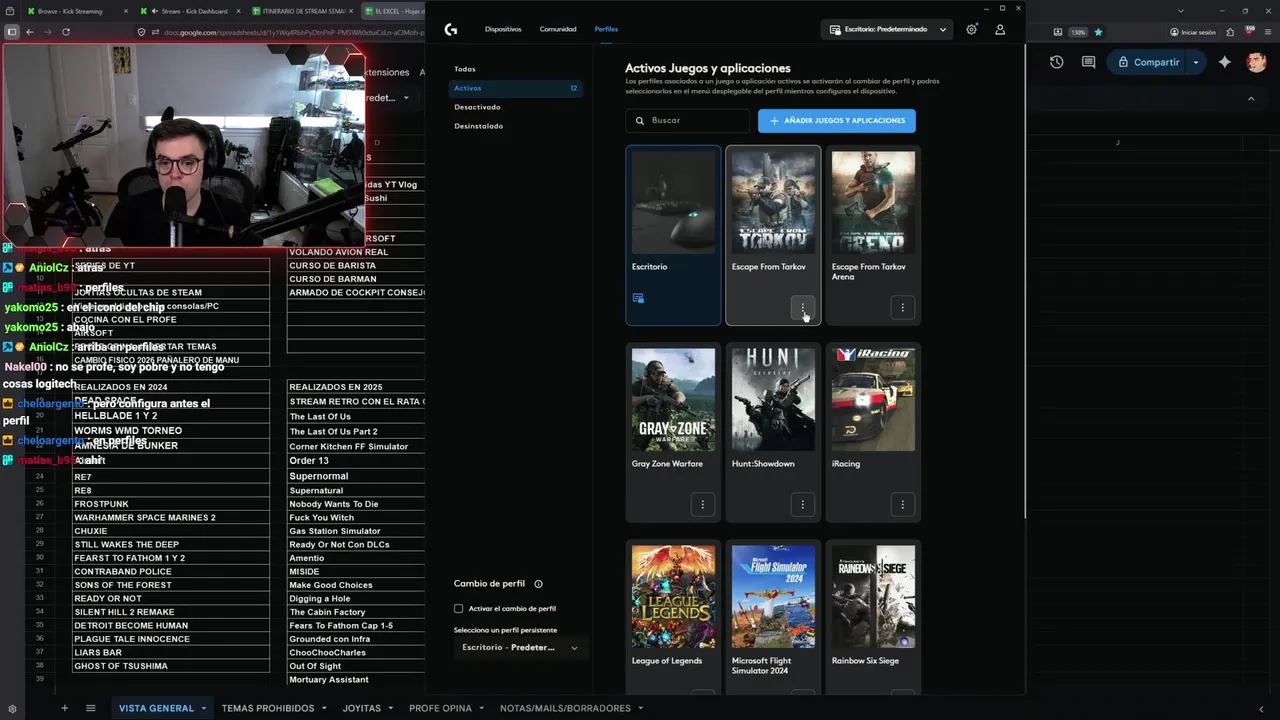
Task: Click Iniciar sesión in browser toolbar
Action: [1191, 32]
